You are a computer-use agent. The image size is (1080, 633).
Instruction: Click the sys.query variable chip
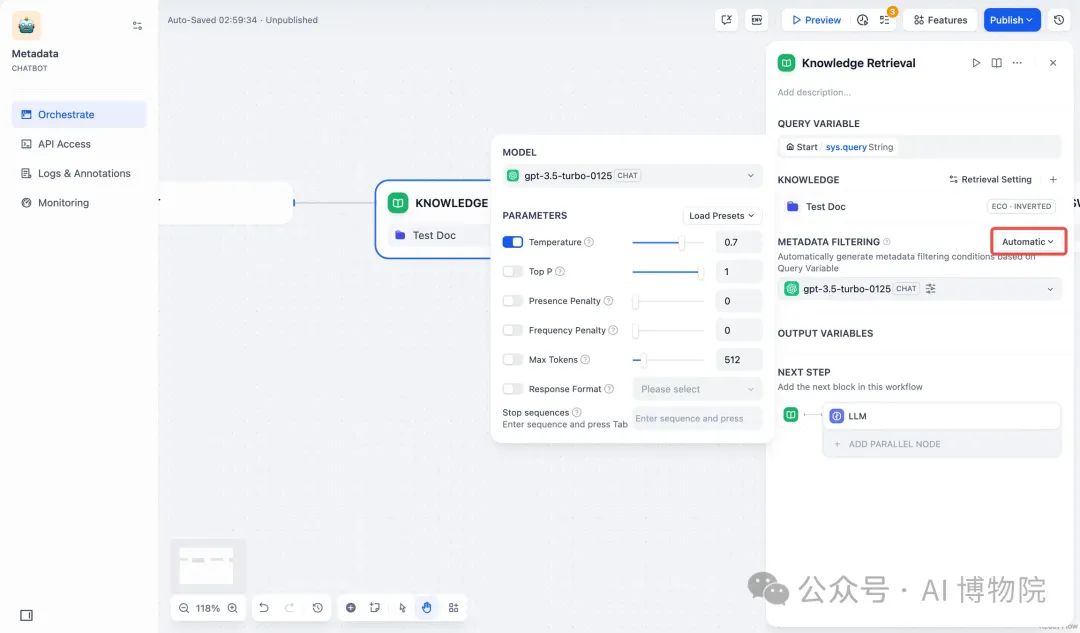(839, 147)
